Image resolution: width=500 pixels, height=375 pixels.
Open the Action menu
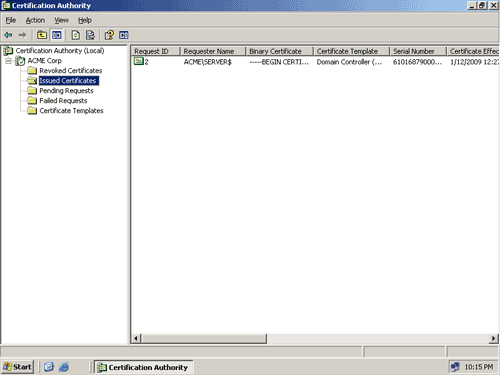[35, 20]
